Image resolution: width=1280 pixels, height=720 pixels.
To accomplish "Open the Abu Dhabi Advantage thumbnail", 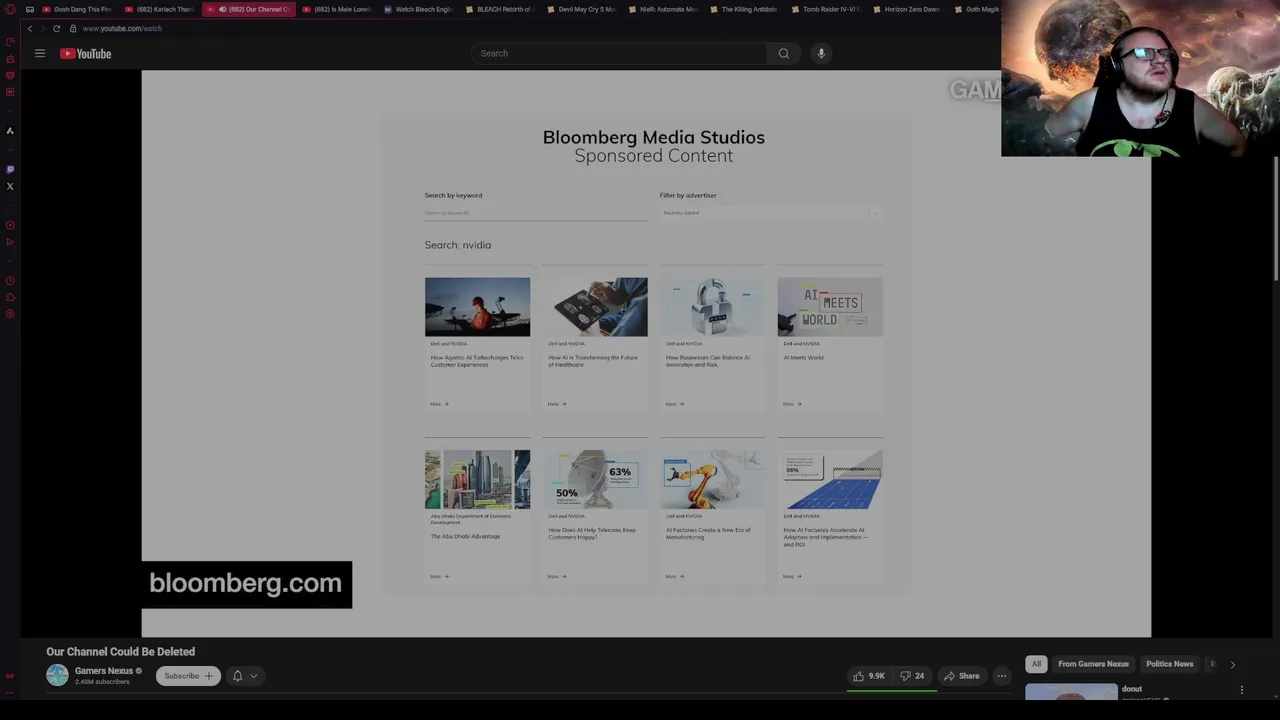I will point(477,480).
